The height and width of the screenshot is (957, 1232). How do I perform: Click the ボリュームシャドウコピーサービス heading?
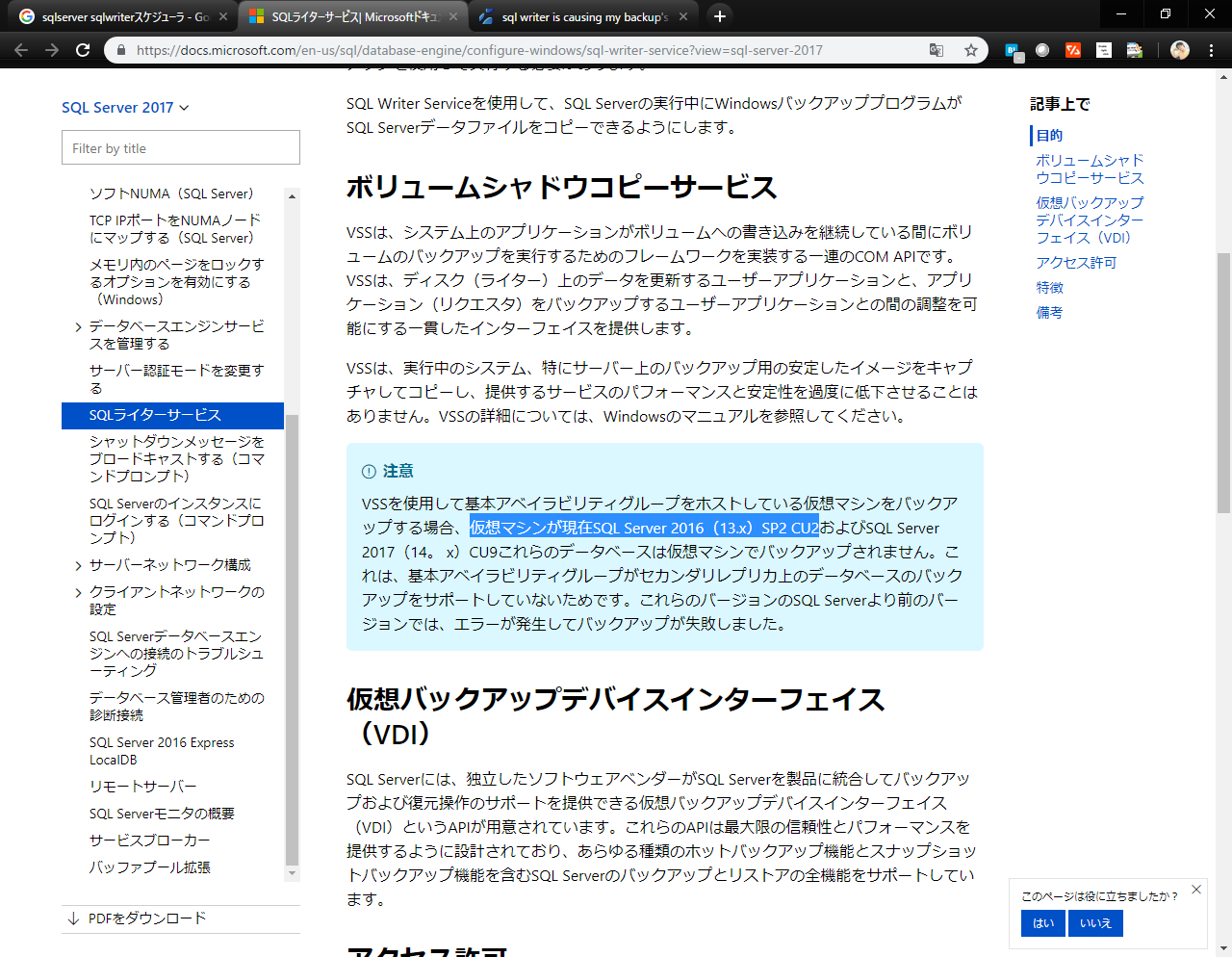[561, 187]
